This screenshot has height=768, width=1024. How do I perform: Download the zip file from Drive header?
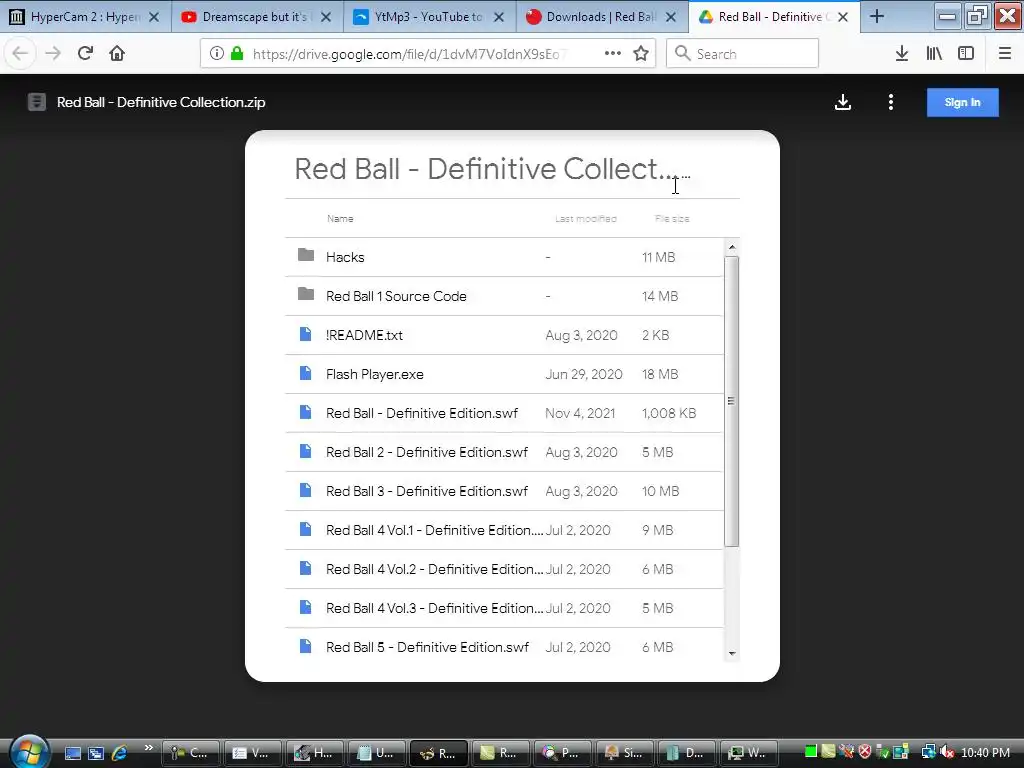point(843,103)
